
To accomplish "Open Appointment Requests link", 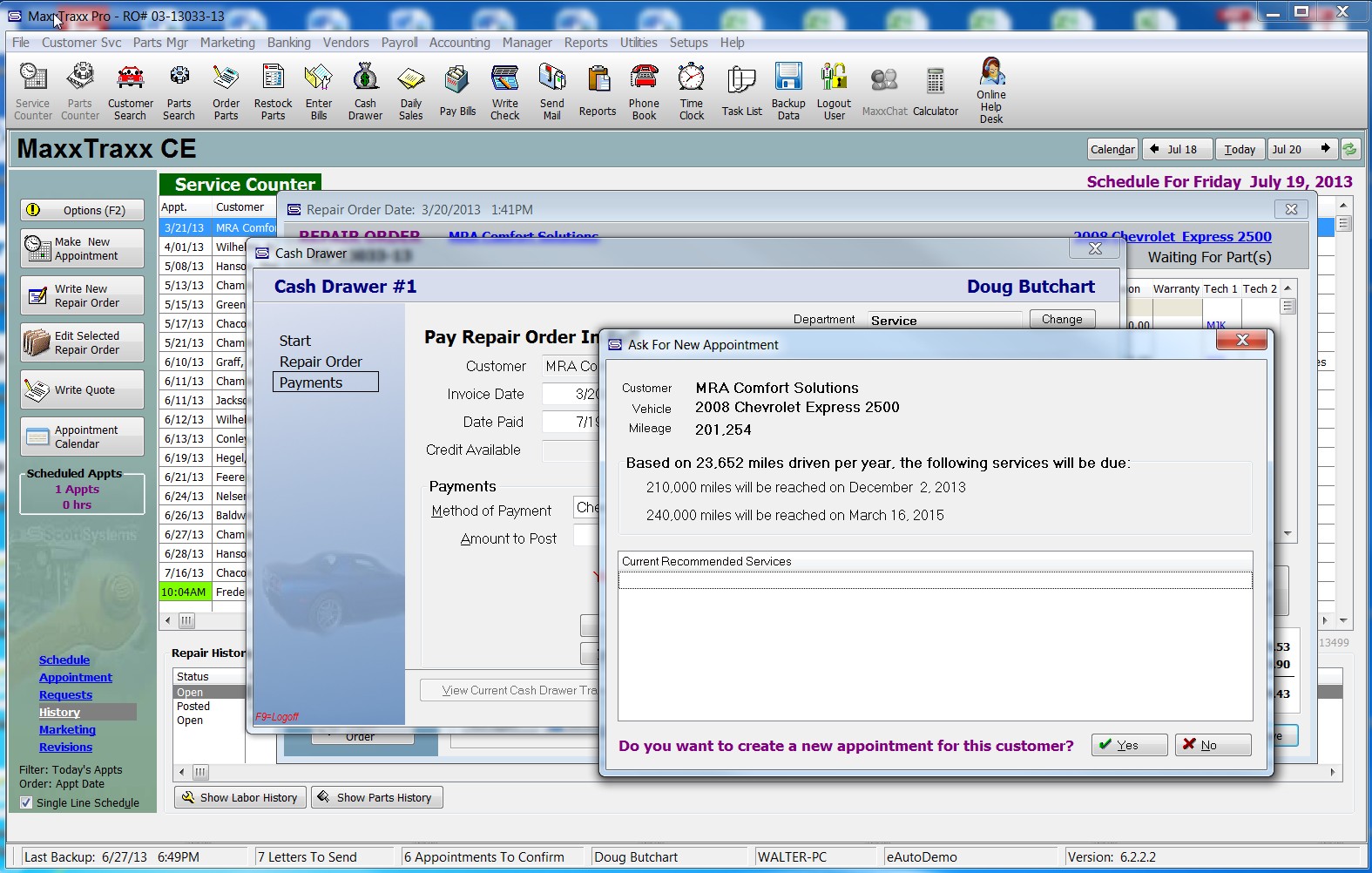I will click(76, 686).
